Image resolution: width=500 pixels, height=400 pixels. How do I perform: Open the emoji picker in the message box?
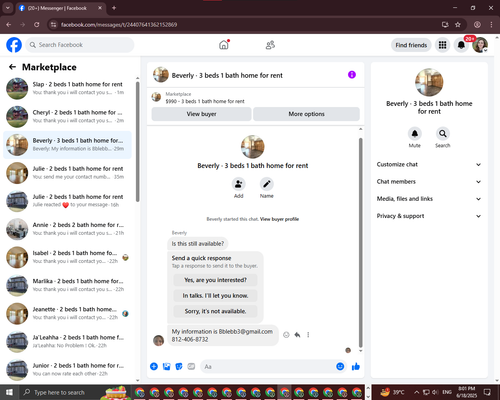[340, 367]
